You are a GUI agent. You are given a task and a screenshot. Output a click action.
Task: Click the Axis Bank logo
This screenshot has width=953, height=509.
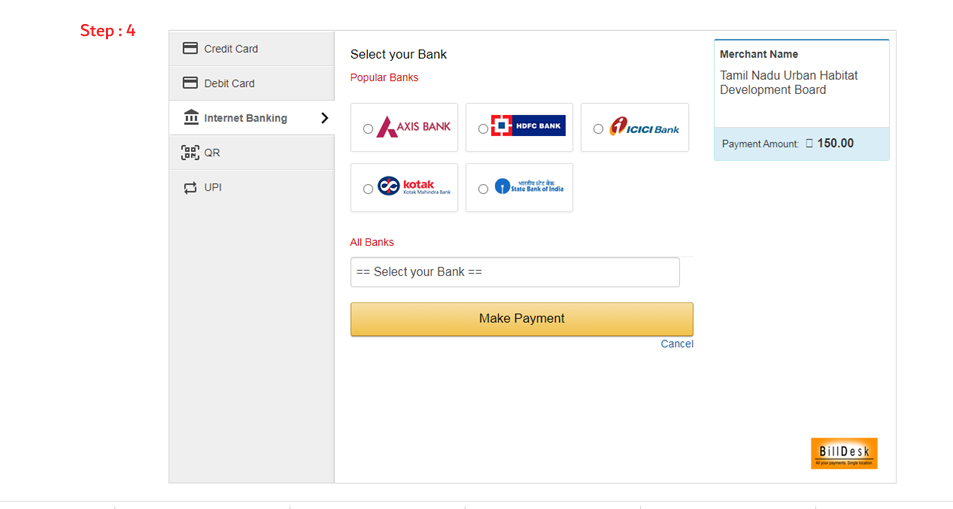coord(413,126)
